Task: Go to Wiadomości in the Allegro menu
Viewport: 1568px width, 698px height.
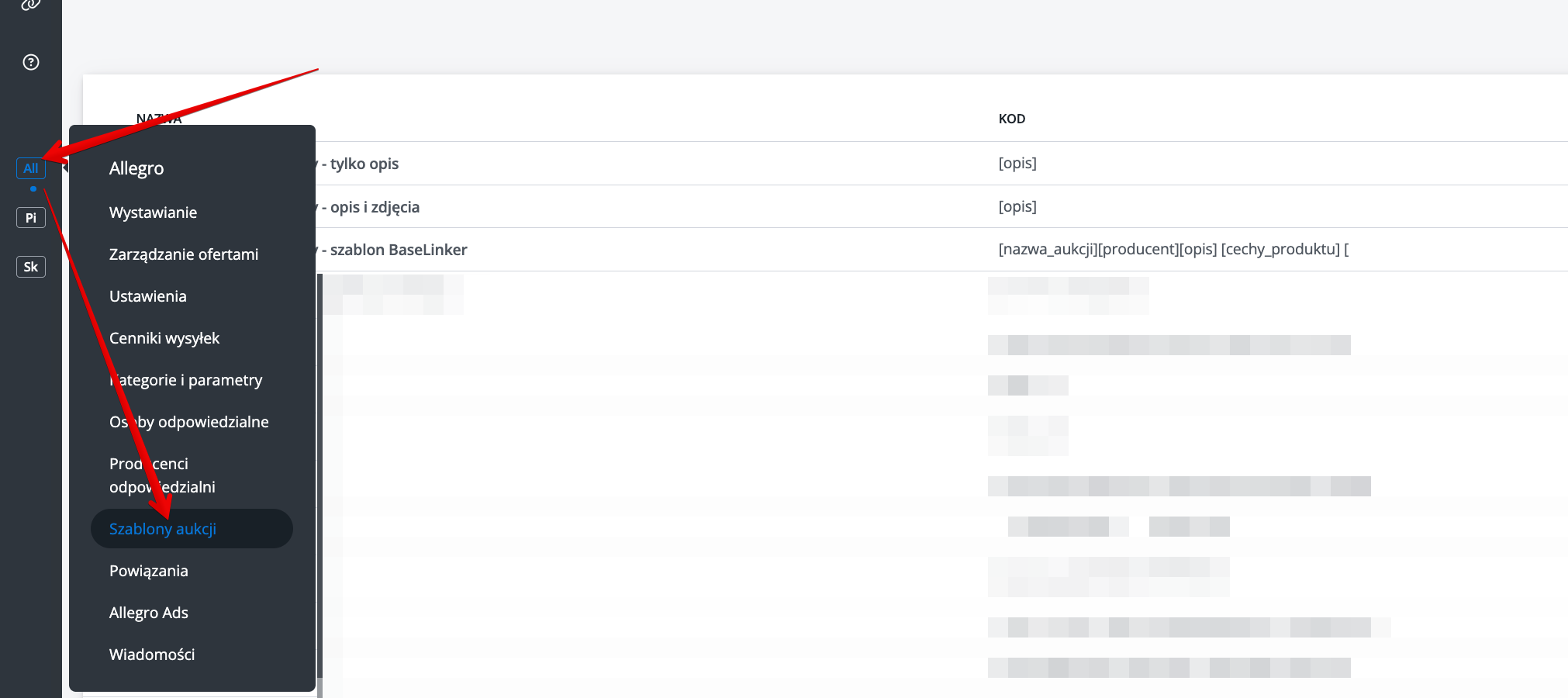Action: pos(152,655)
